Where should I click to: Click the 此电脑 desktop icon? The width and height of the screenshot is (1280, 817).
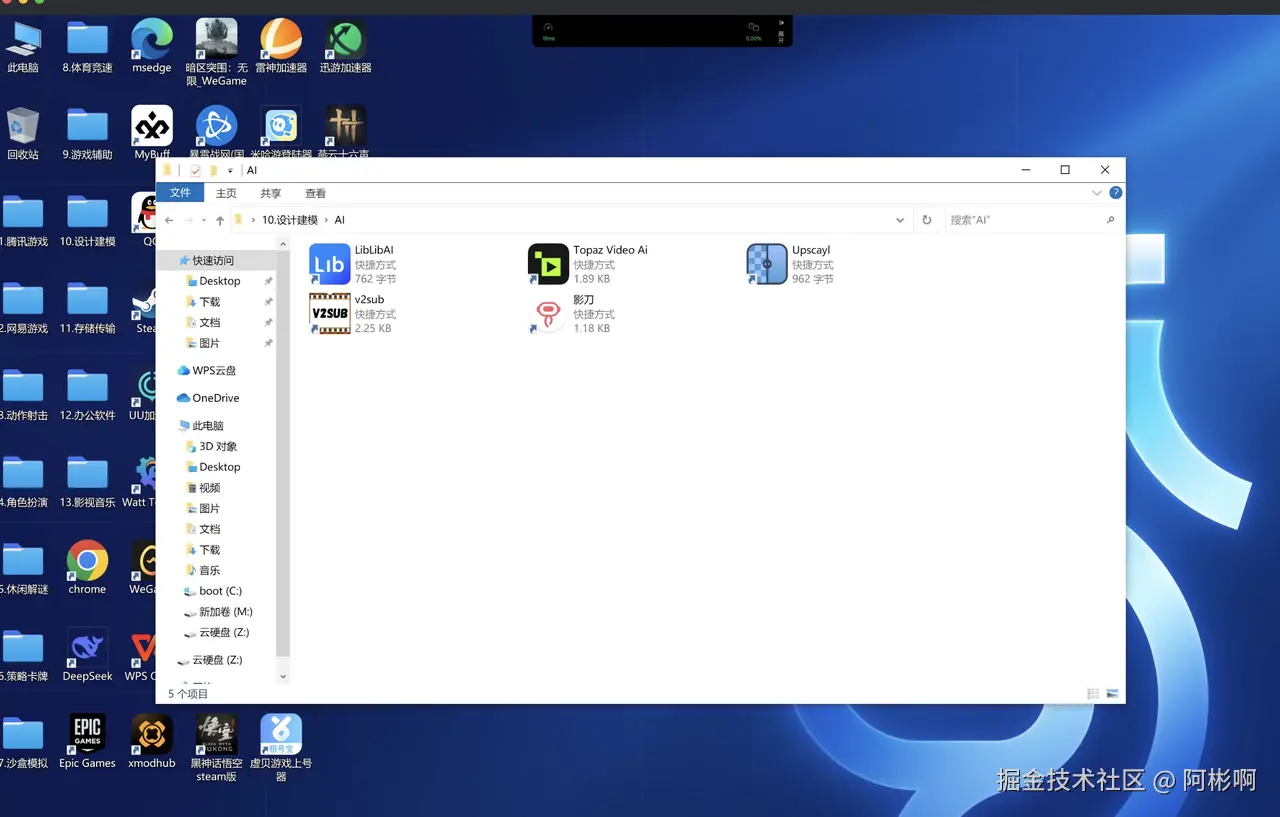pos(23,46)
